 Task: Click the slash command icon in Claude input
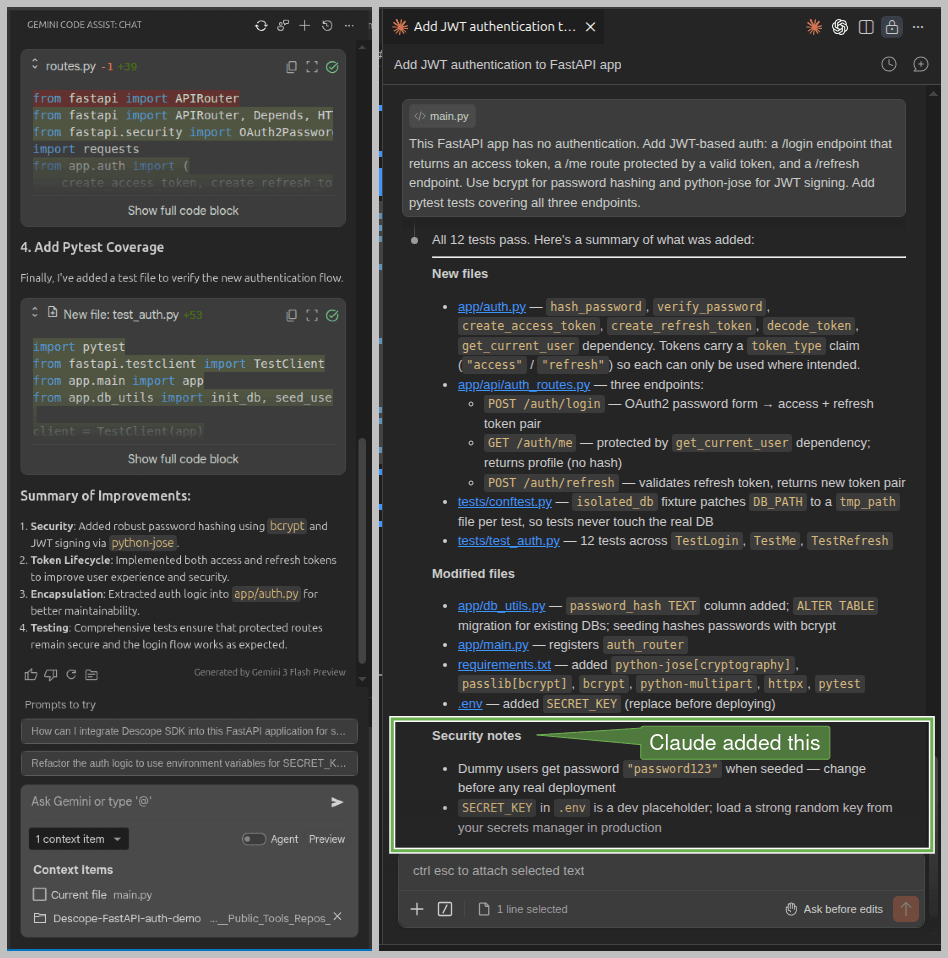click(x=445, y=909)
